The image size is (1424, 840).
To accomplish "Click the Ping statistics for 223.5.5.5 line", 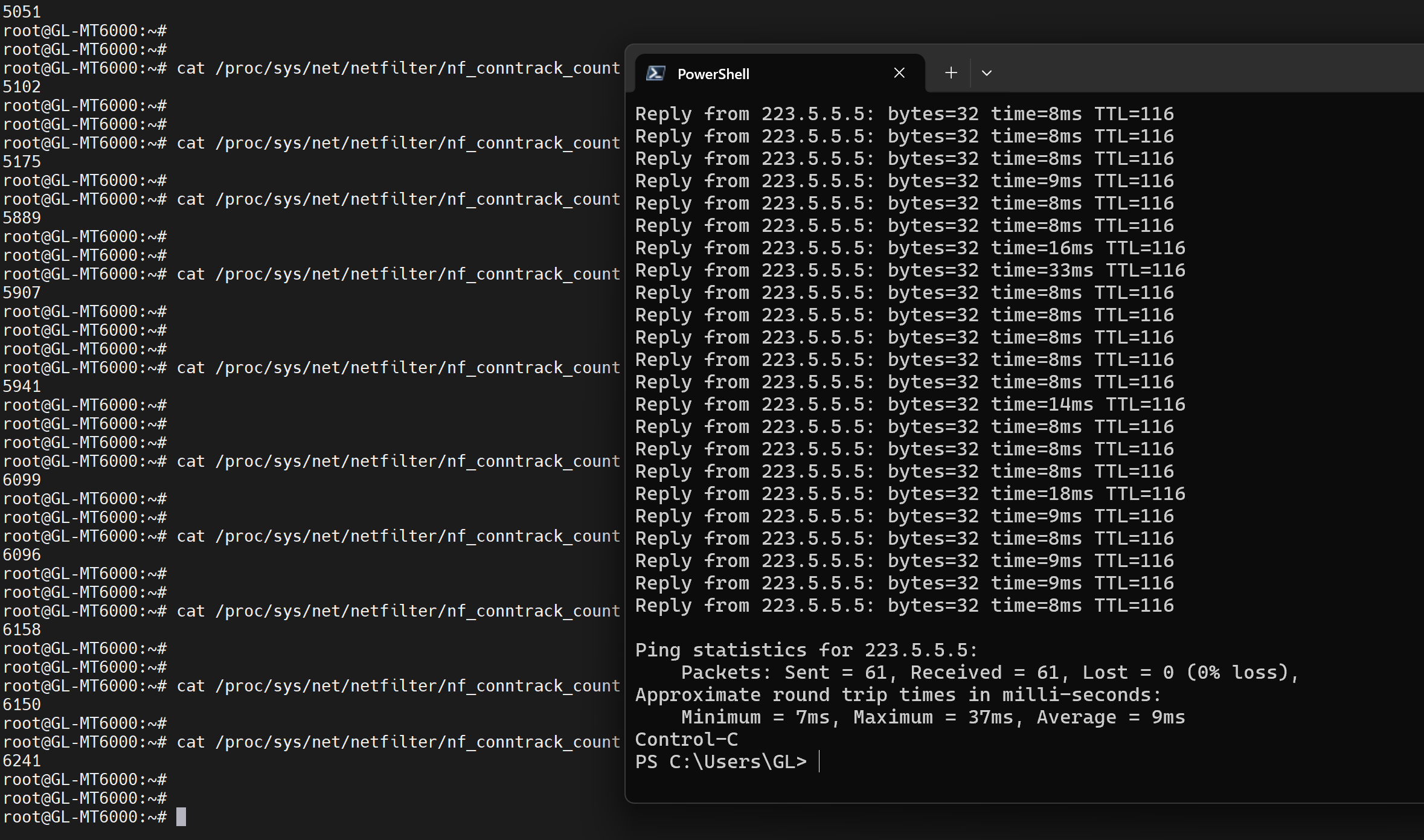I will click(x=806, y=650).
